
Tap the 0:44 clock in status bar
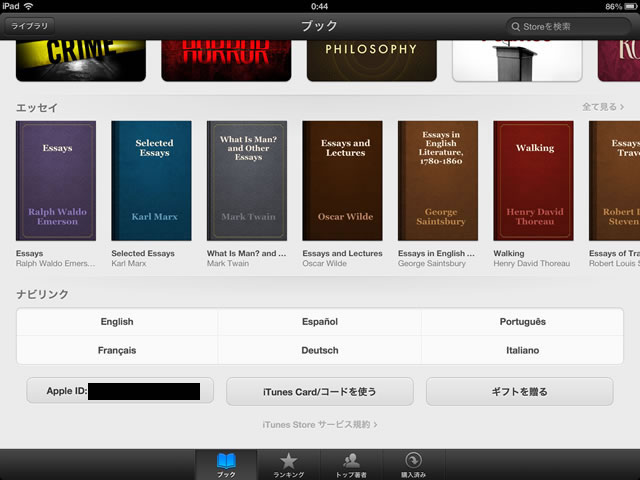319,7
